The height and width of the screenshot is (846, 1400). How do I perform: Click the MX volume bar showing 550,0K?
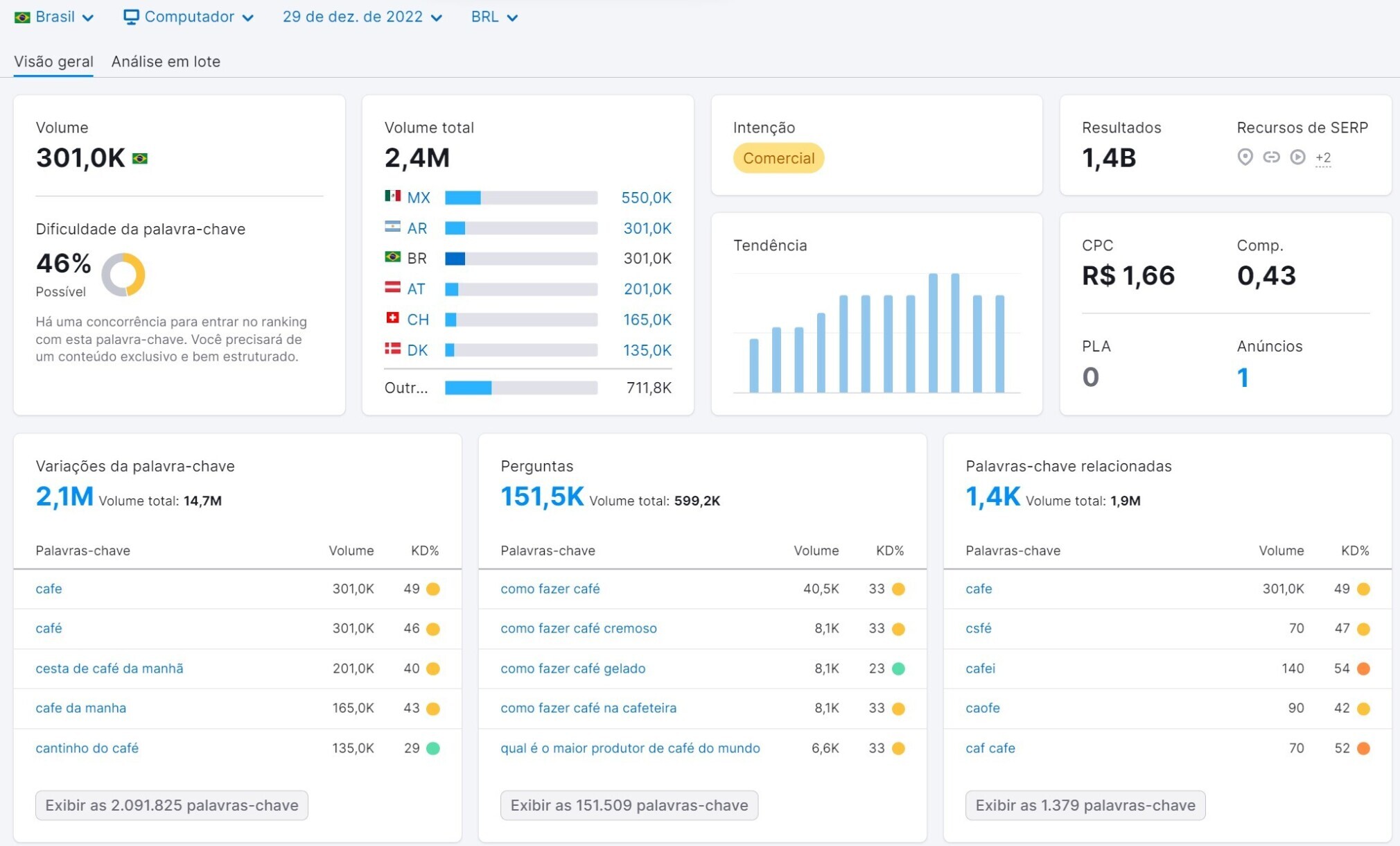[520, 198]
